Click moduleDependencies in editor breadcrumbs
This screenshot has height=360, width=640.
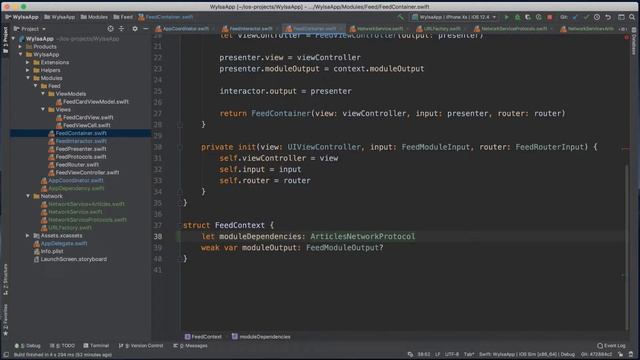coord(261,337)
